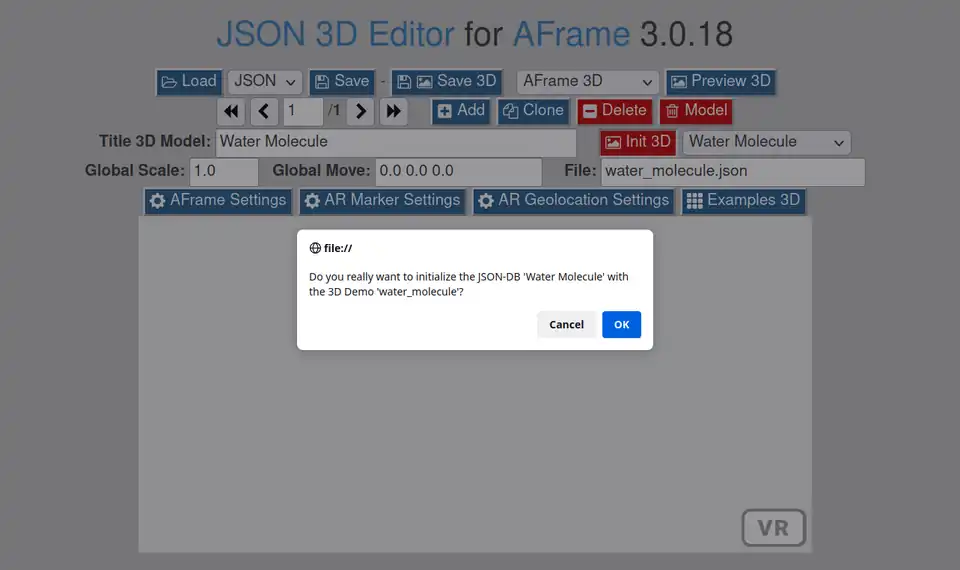Click the Preview 3D button
The width and height of the screenshot is (960, 570).
(x=721, y=81)
